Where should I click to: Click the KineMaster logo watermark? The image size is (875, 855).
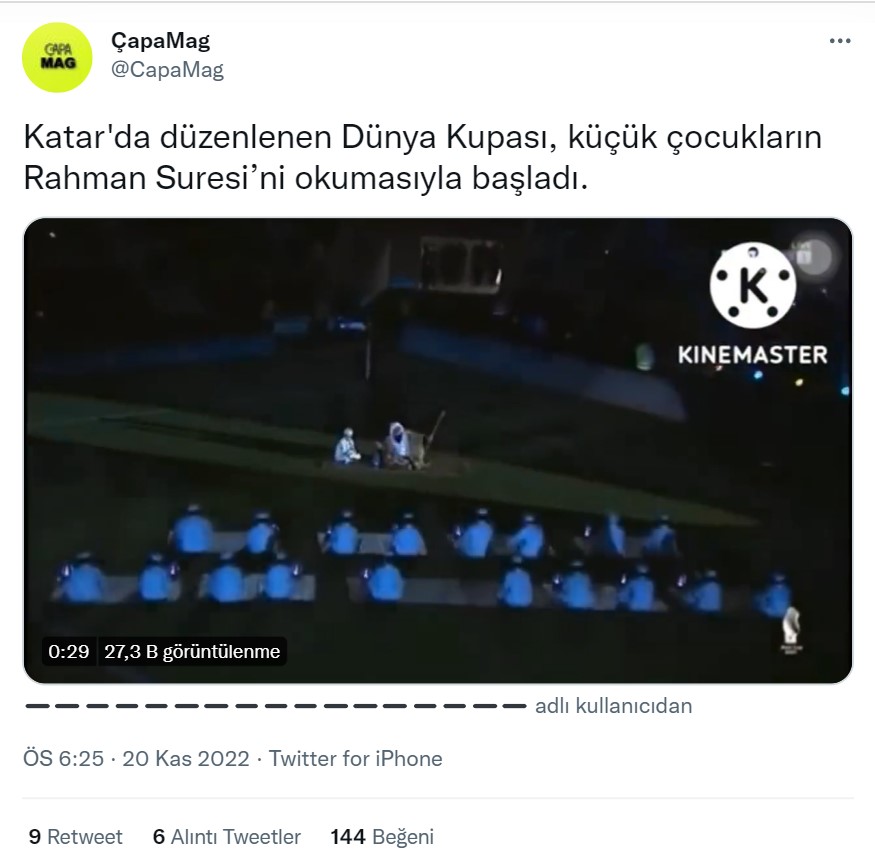pyautogui.click(x=753, y=304)
